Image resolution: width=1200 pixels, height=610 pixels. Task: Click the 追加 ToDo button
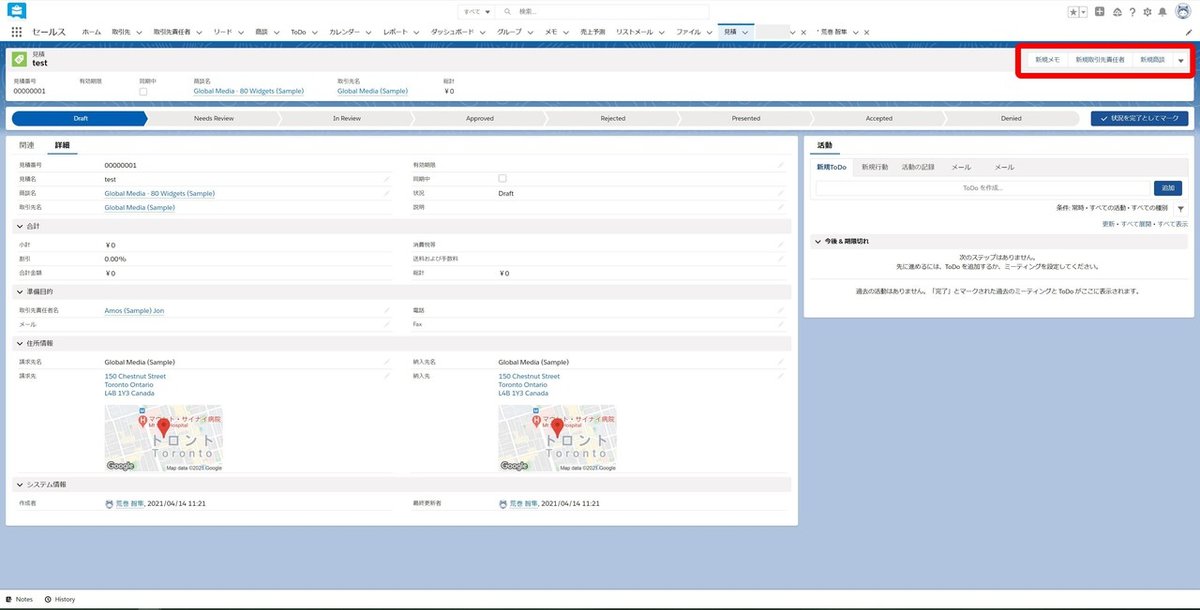click(x=1168, y=188)
